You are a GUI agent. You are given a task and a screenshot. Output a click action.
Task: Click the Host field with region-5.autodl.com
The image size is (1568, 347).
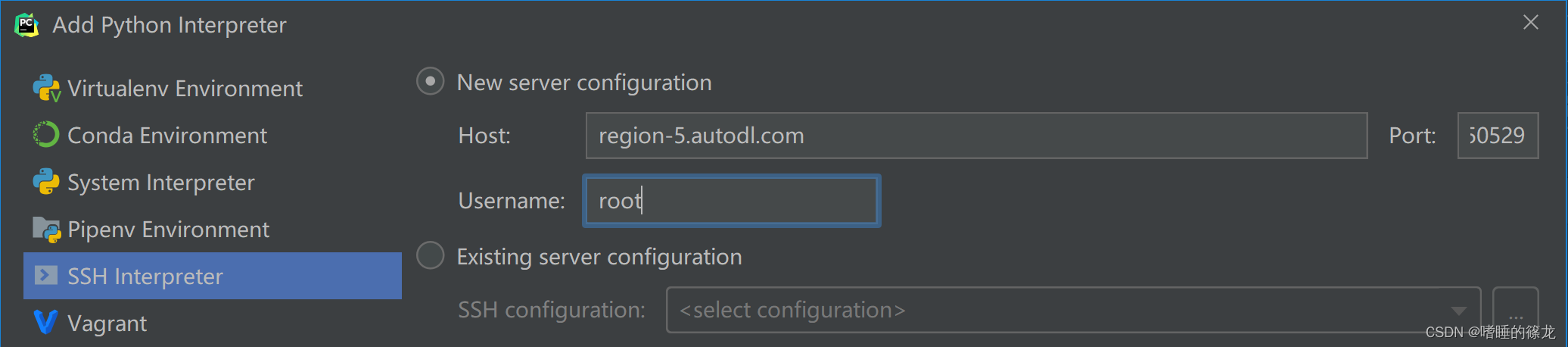pos(976,136)
